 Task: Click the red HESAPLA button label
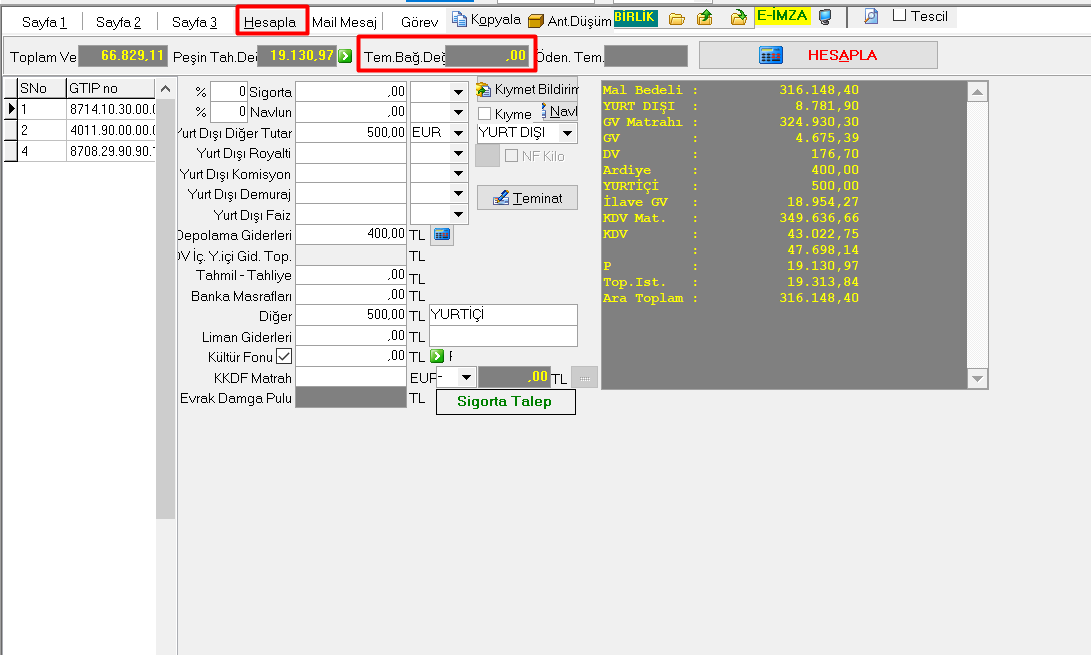(x=842, y=55)
